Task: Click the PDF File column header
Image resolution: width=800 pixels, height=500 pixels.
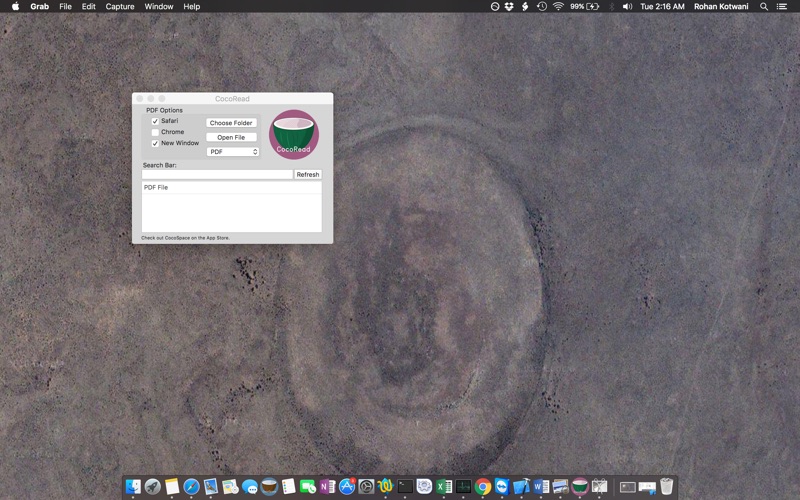Action: (x=232, y=187)
